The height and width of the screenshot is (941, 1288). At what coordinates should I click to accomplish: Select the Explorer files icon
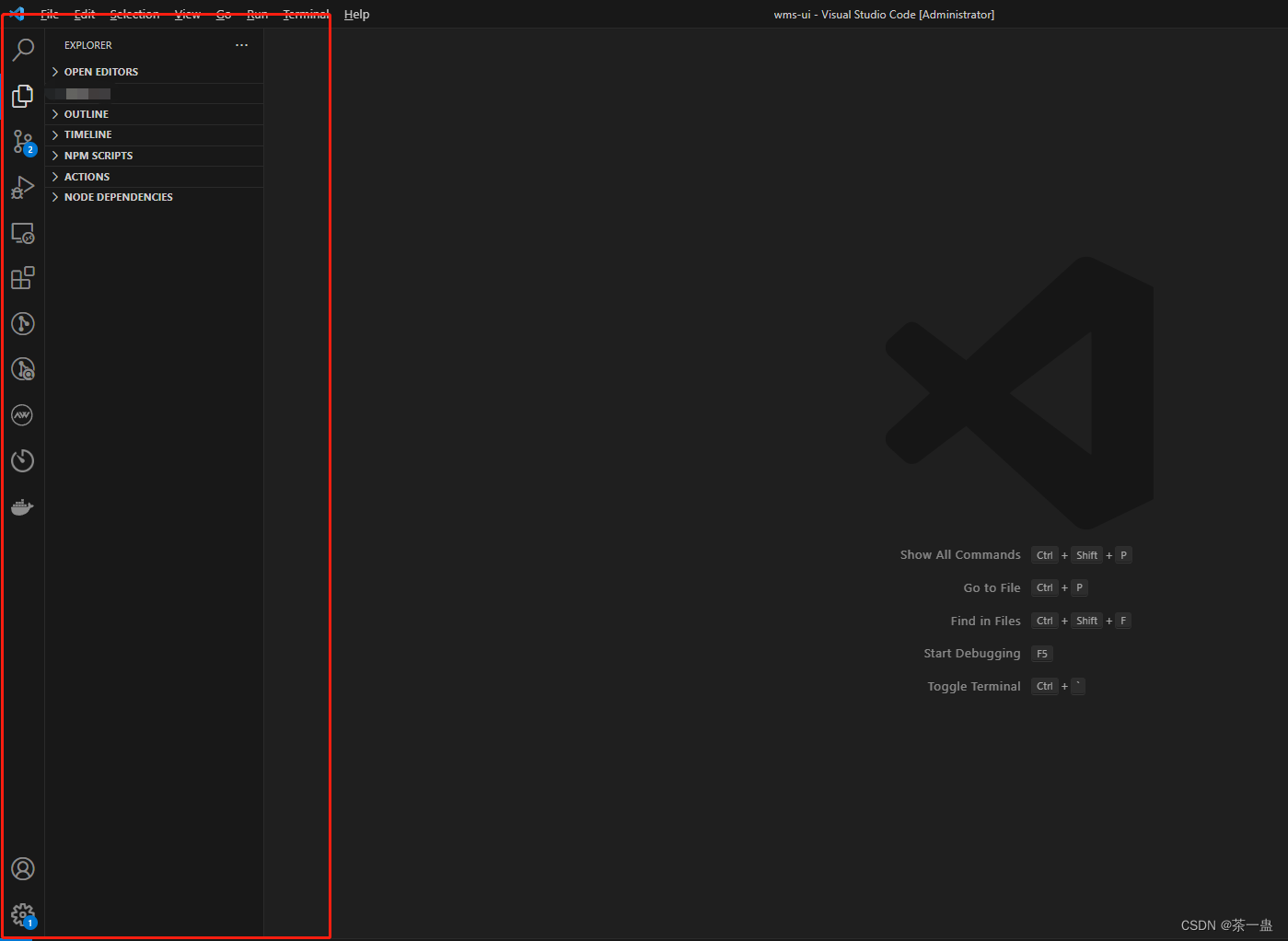tap(23, 96)
